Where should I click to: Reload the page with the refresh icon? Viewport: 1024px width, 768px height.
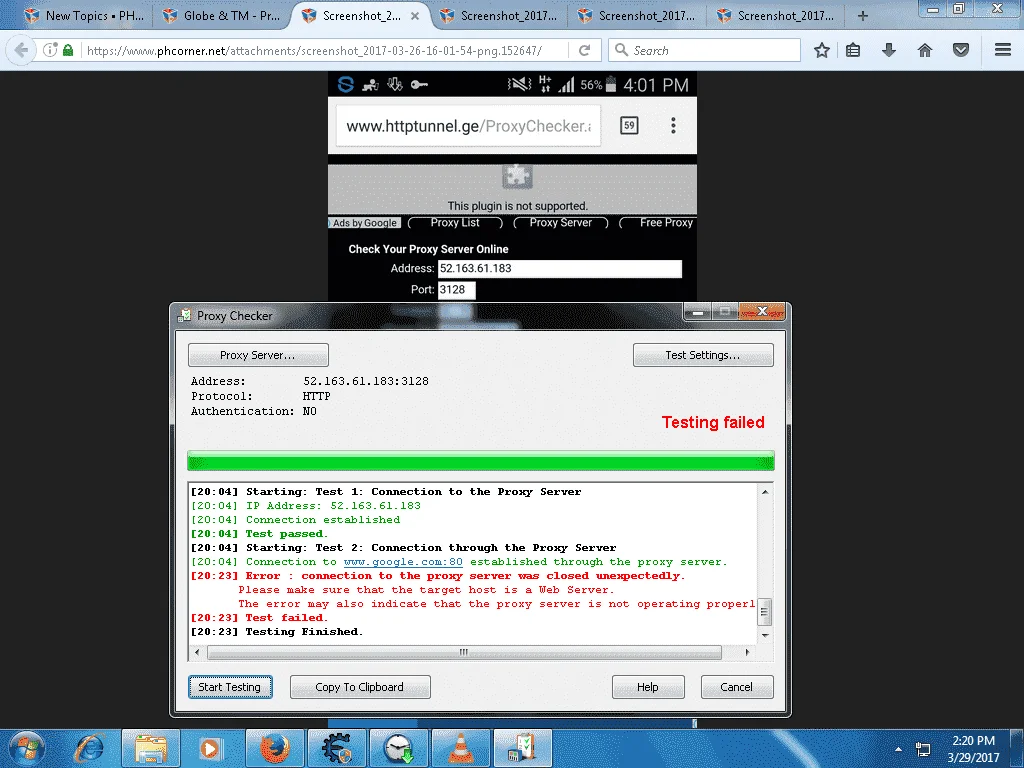(x=584, y=50)
